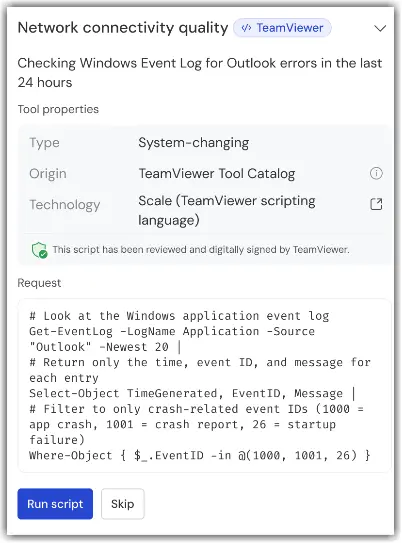Collapse the Network connectivity quality panel chevron
Image resolution: width=402 pixels, height=543 pixels.
[380, 28]
